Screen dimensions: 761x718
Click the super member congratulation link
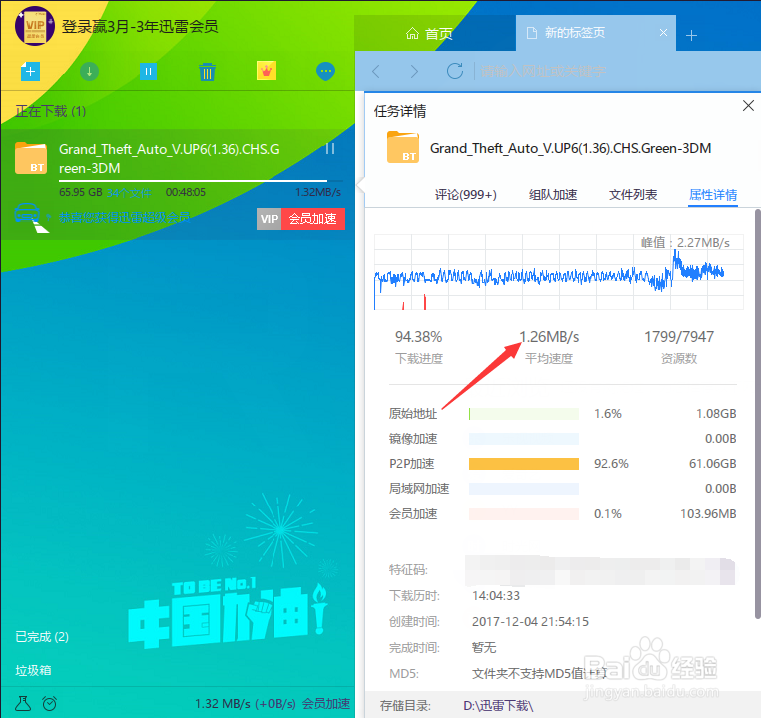coord(125,217)
